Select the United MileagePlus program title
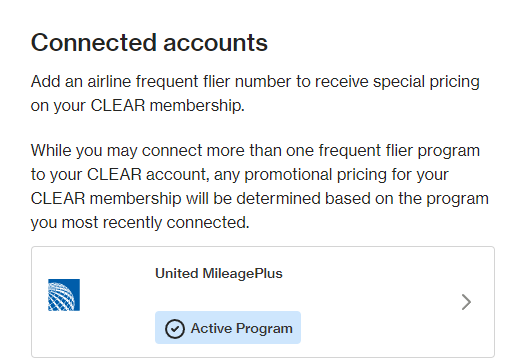The image size is (521, 363). tap(219, 273)
